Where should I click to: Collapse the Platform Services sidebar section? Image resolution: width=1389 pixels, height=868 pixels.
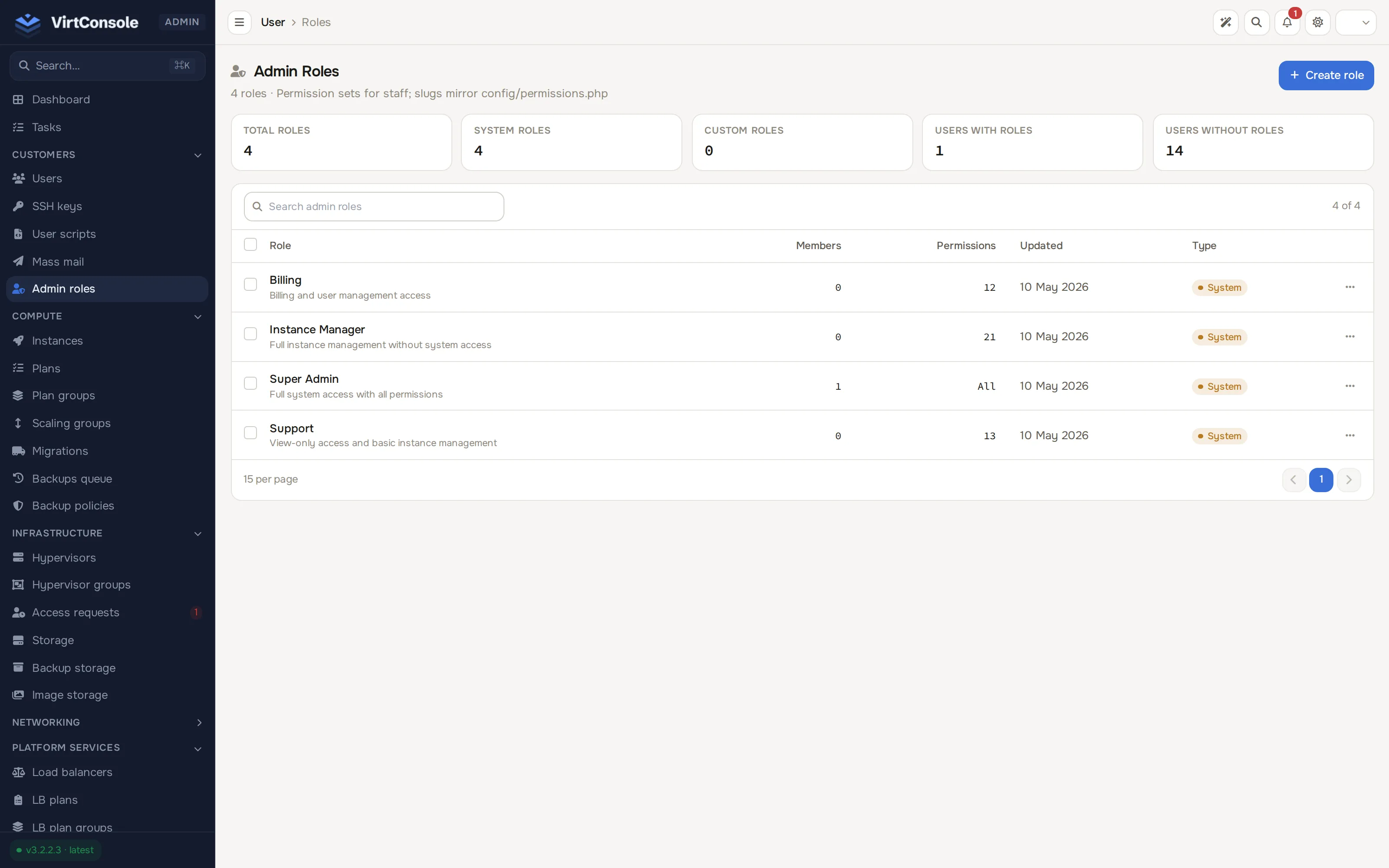pyautogui.click(x=107, y=747)
